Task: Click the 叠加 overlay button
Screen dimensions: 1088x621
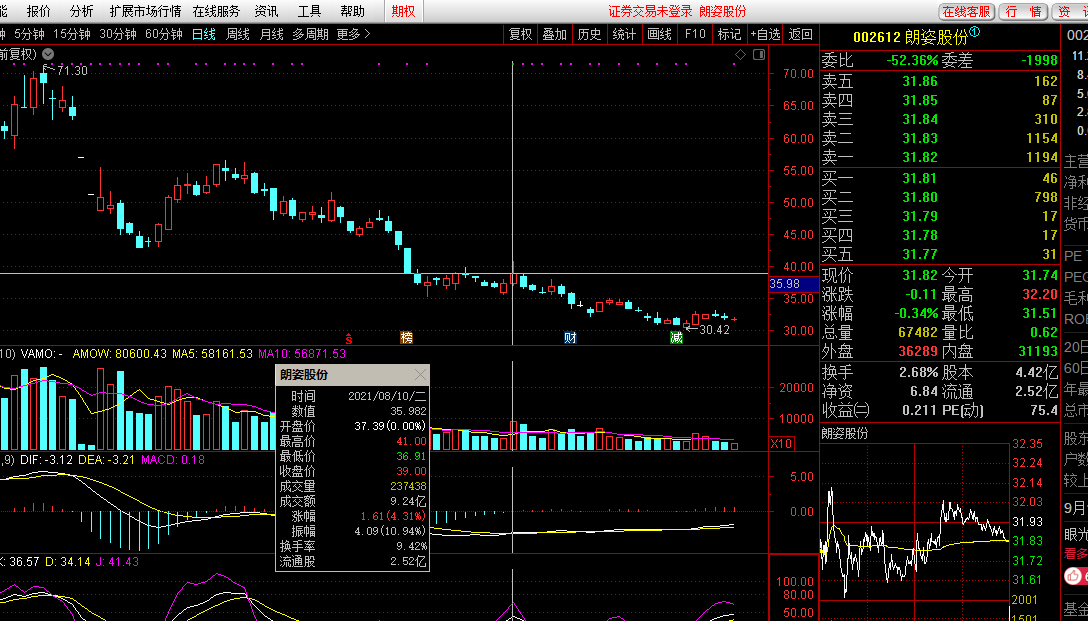Action: coord(554,34)
